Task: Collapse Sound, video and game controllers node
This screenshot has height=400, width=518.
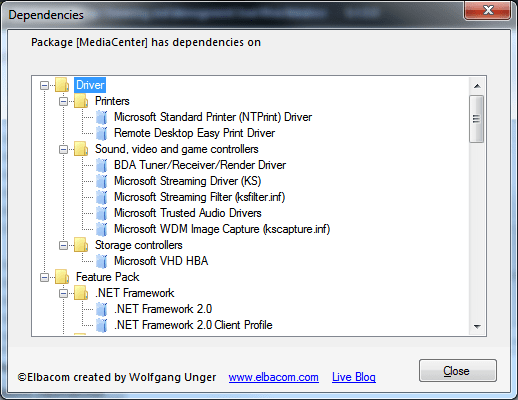Action: tap(63, 150)
